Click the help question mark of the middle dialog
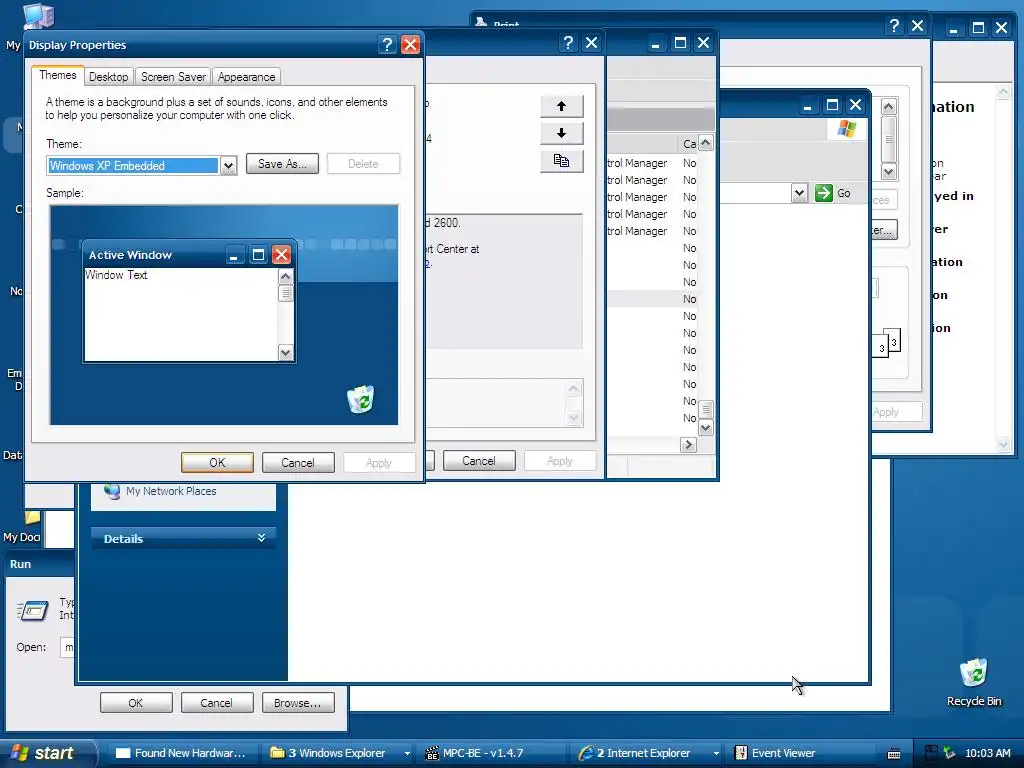This screenshot has width=1024, height=768. tap(568, 43)
